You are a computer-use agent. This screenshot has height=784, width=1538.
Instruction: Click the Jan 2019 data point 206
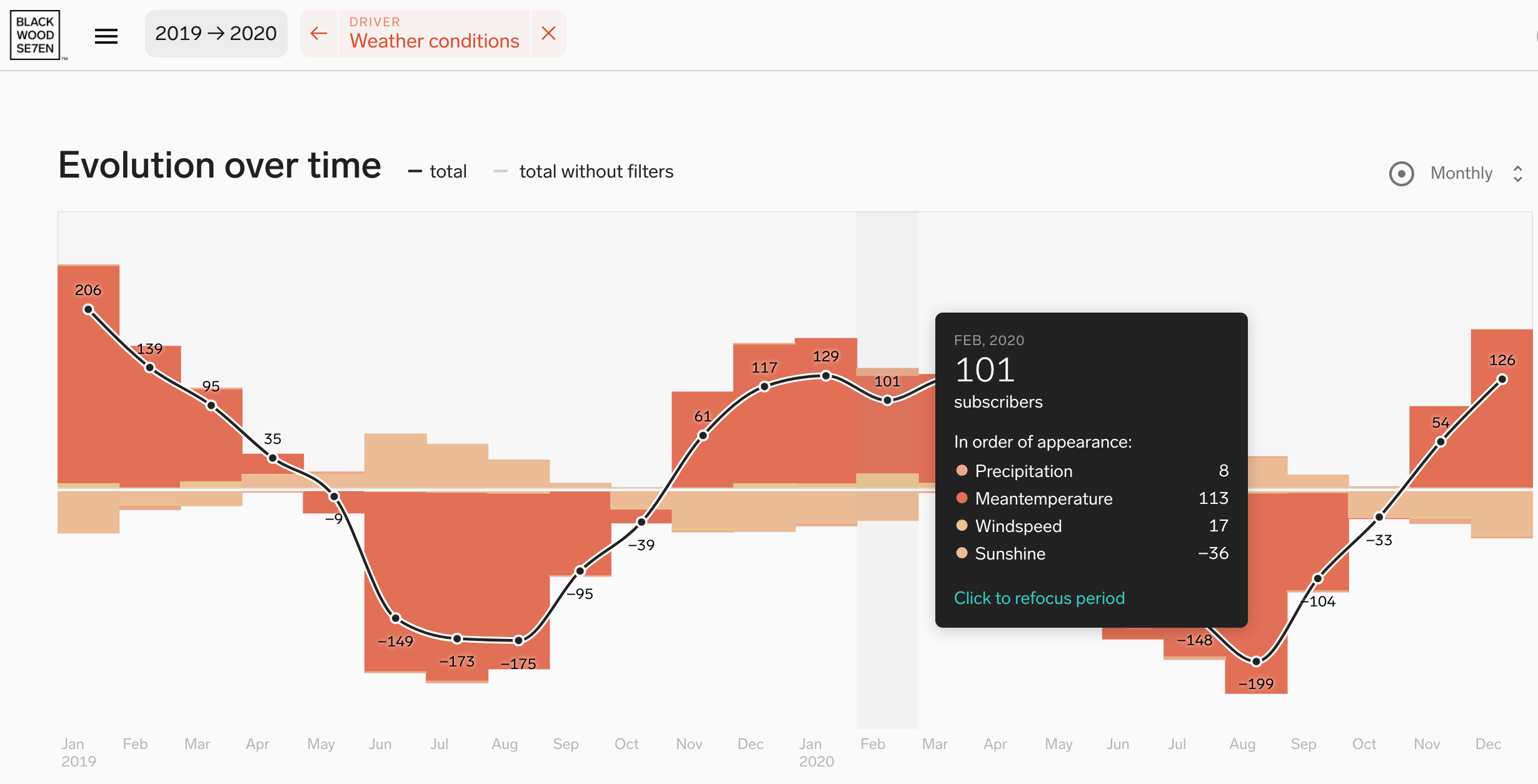click(x=88, y=309)
